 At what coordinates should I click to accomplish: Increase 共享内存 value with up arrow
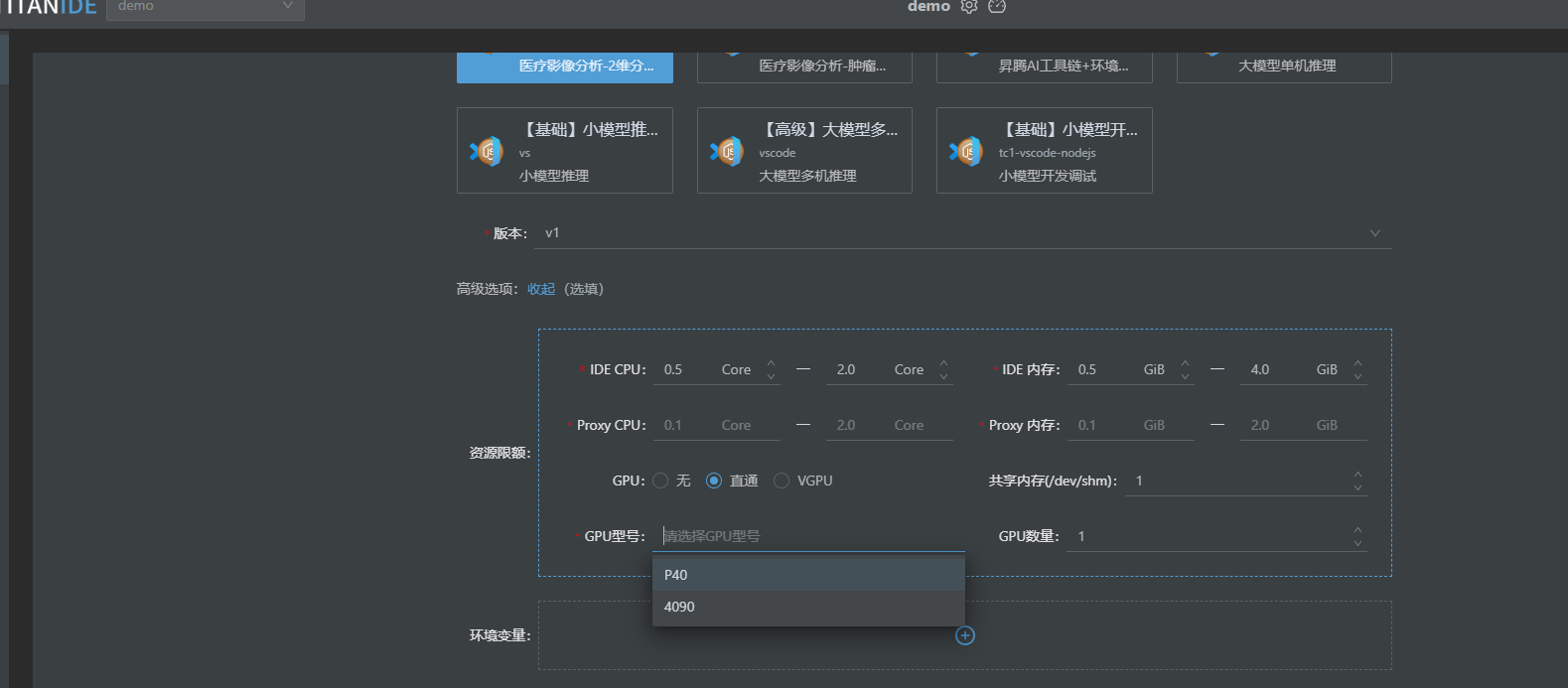pyautogui.click(x=1357, y=475)
